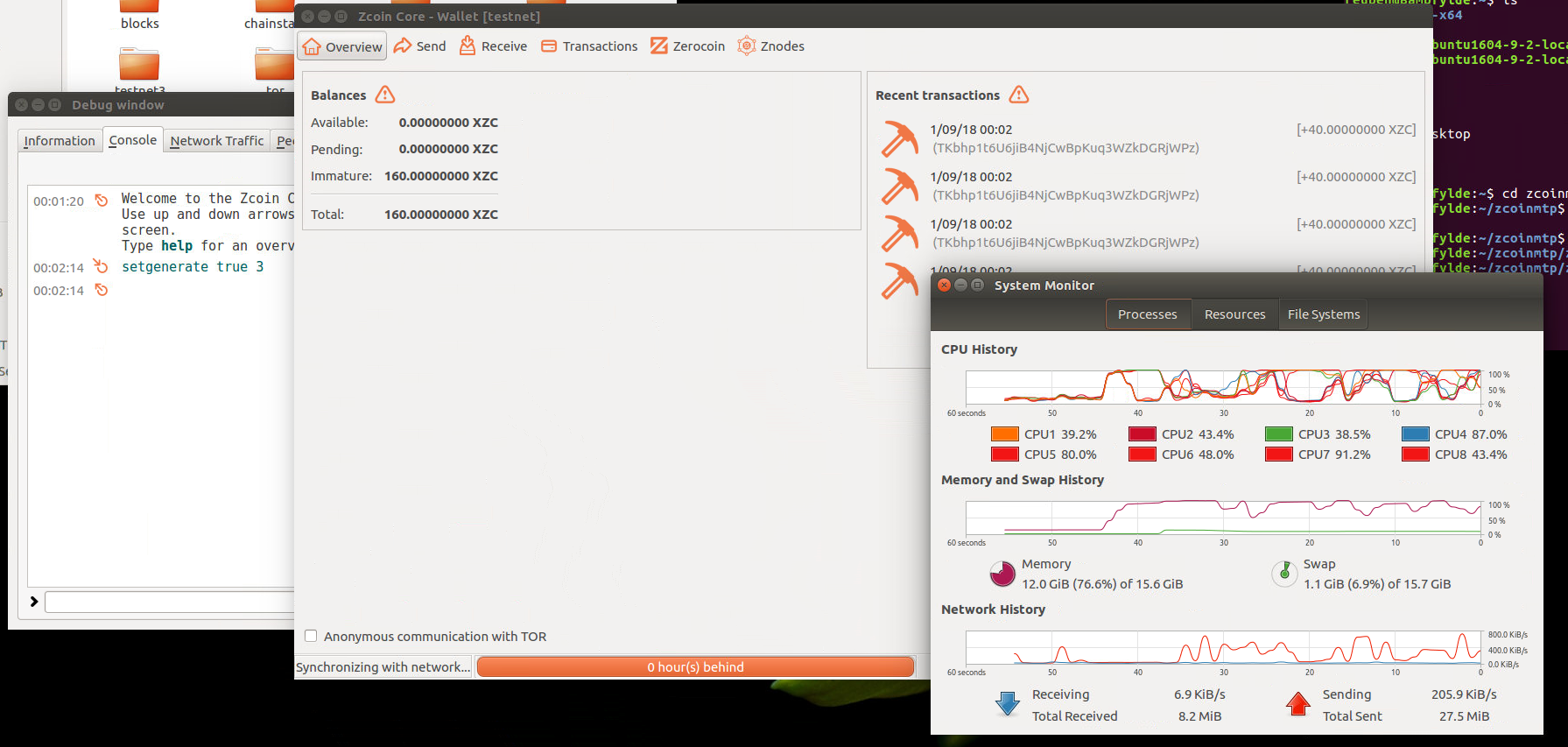Image resolution: width=1568 pixels, height=747 pixels.
Task: Click 'setgenerate true 3' console text
Action: [x=193, y=267]
